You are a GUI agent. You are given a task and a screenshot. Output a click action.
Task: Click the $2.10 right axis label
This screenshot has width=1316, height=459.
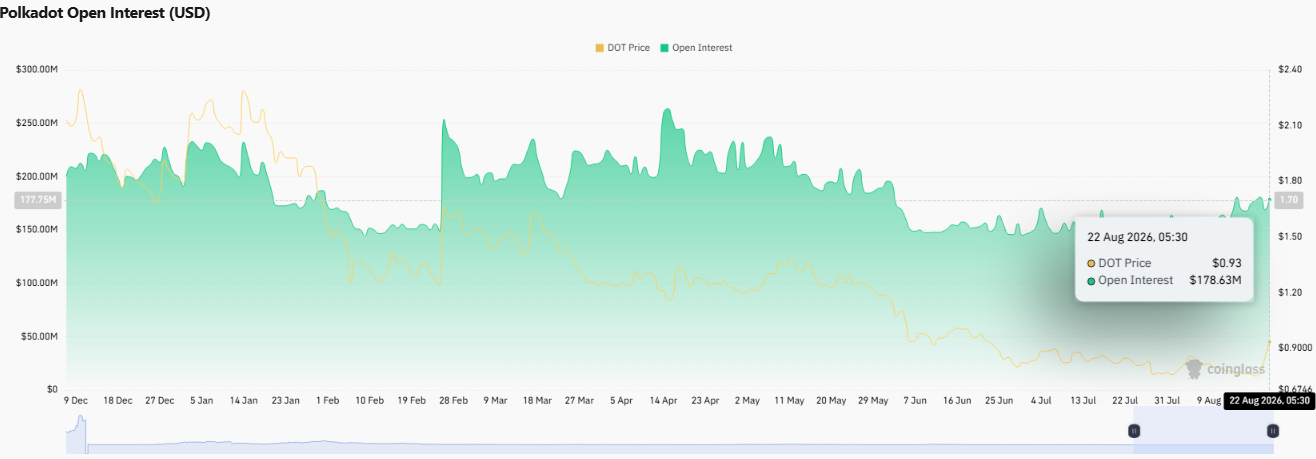[x=1289, y=125]
